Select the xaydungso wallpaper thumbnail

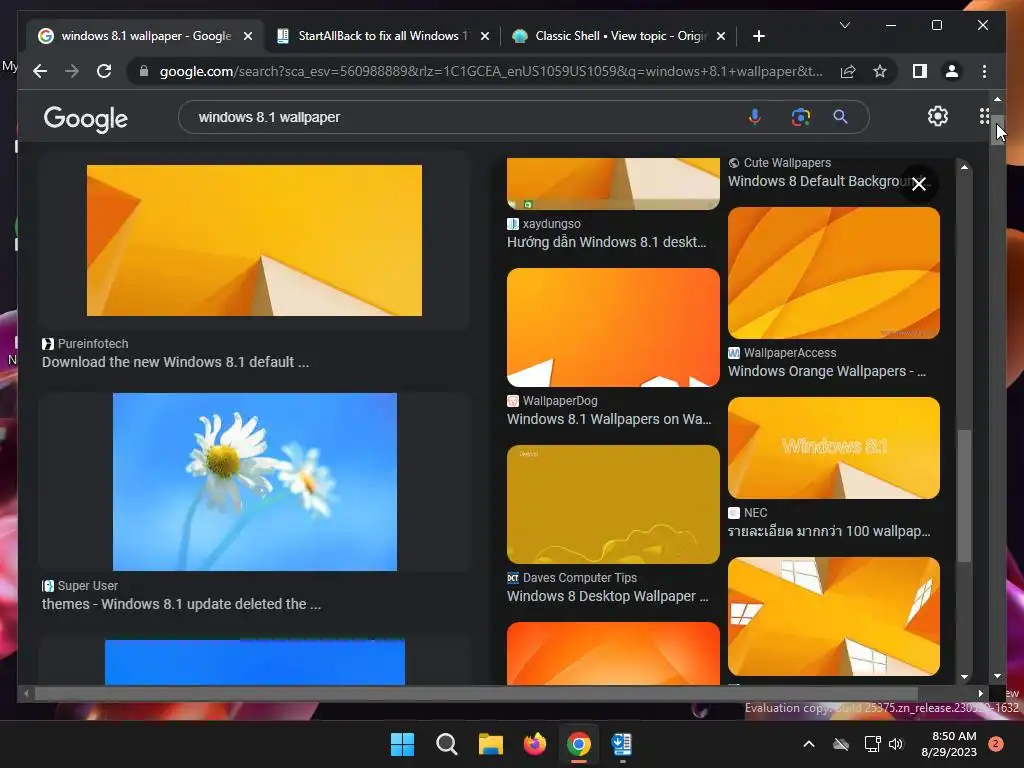click(613, 184)
